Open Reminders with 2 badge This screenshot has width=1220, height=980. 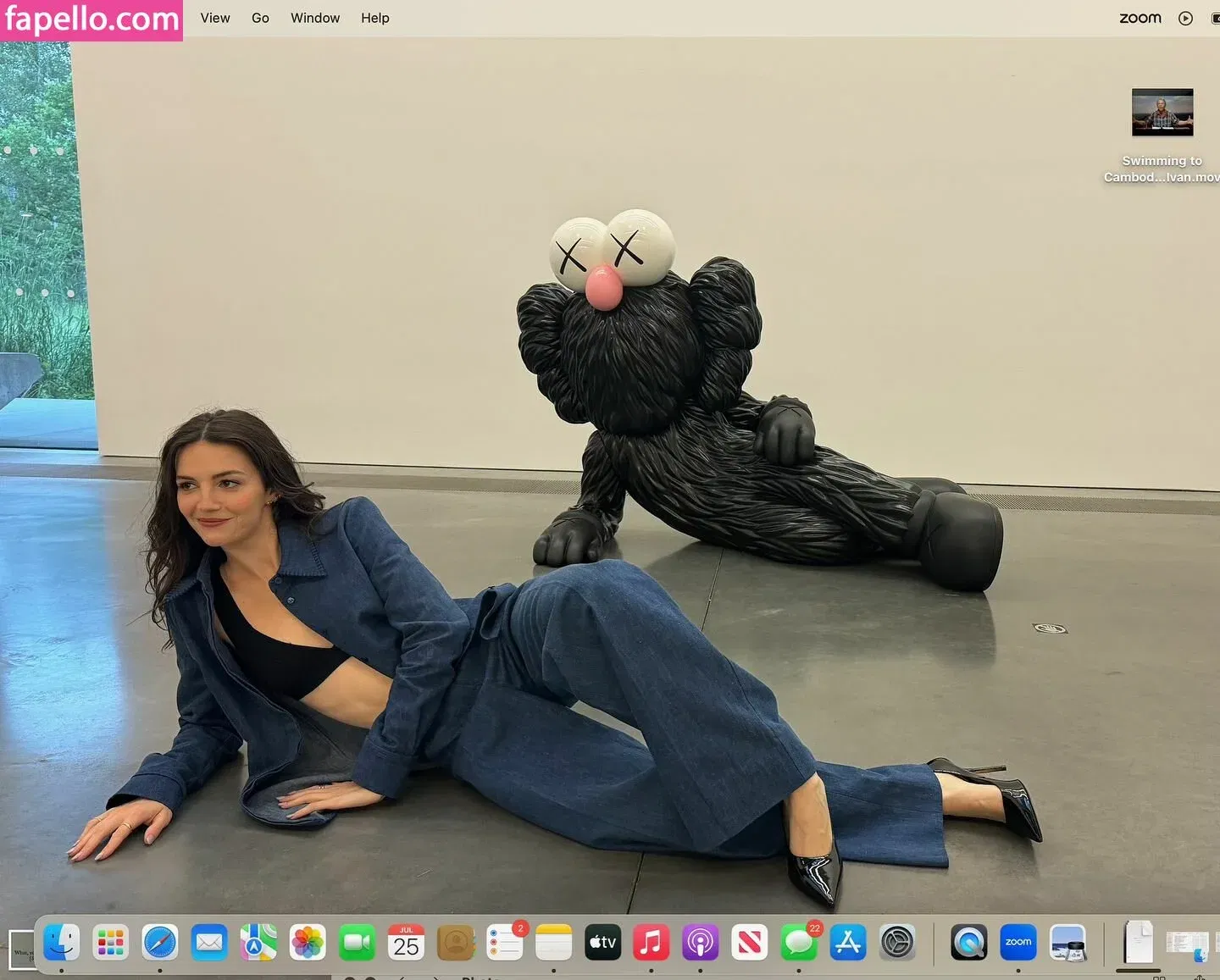(505, 942)
